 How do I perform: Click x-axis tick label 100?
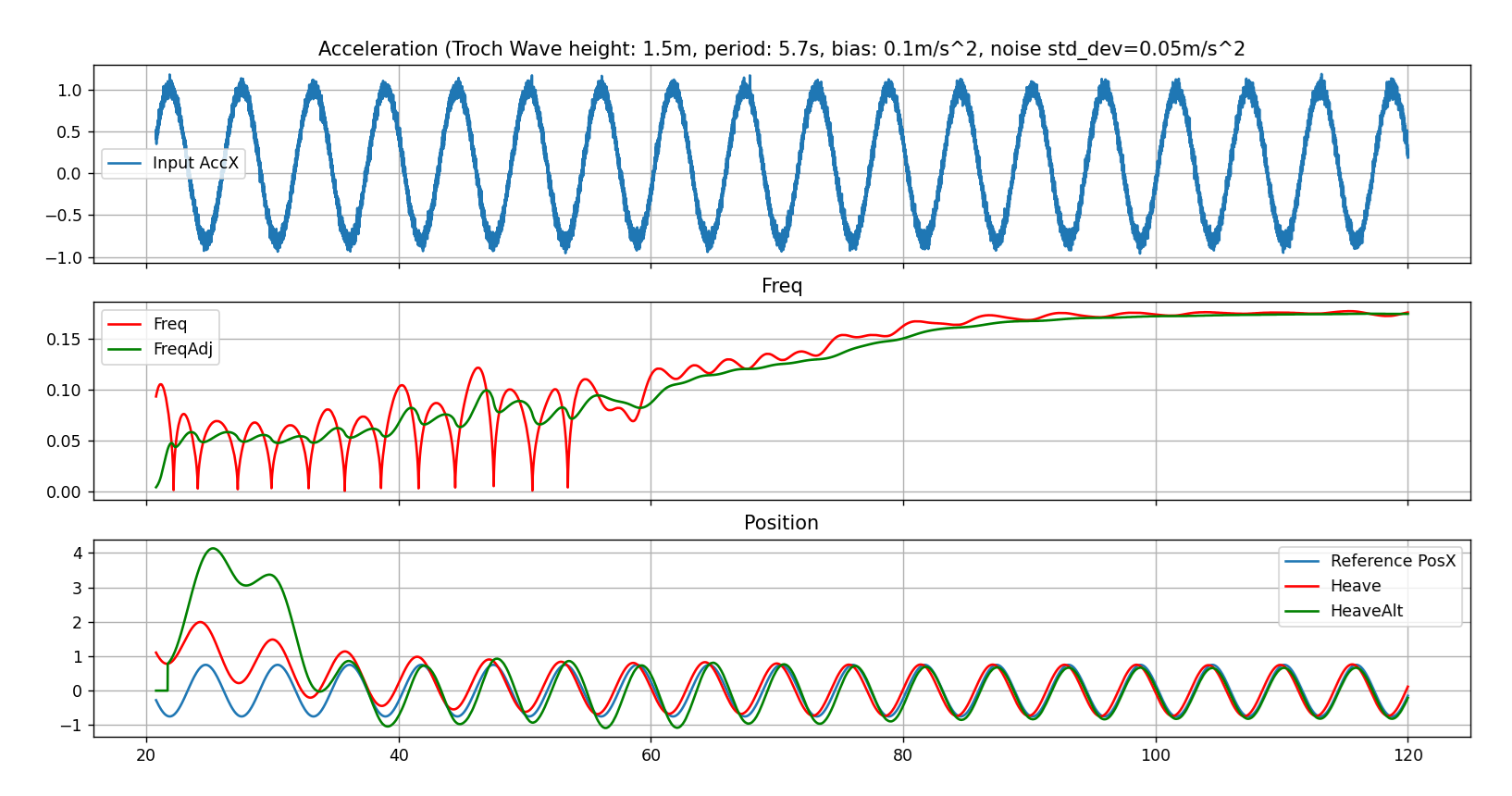point(1156,755)
